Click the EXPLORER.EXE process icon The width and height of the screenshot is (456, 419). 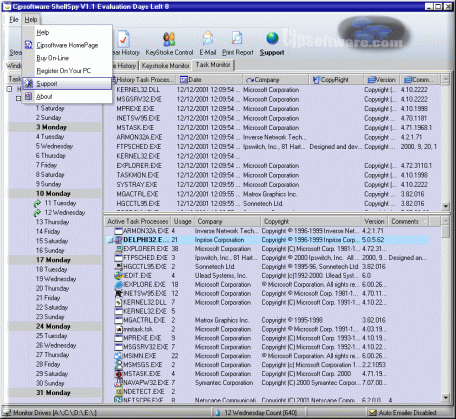[118, 249]
